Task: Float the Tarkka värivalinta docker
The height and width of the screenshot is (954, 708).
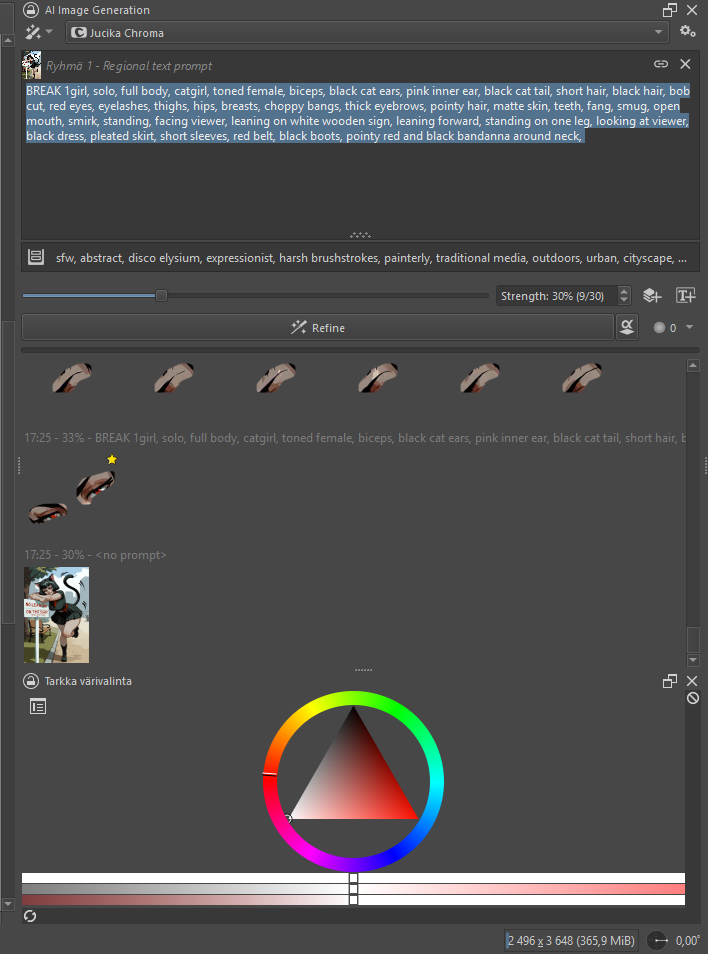Action: (670, 681)
